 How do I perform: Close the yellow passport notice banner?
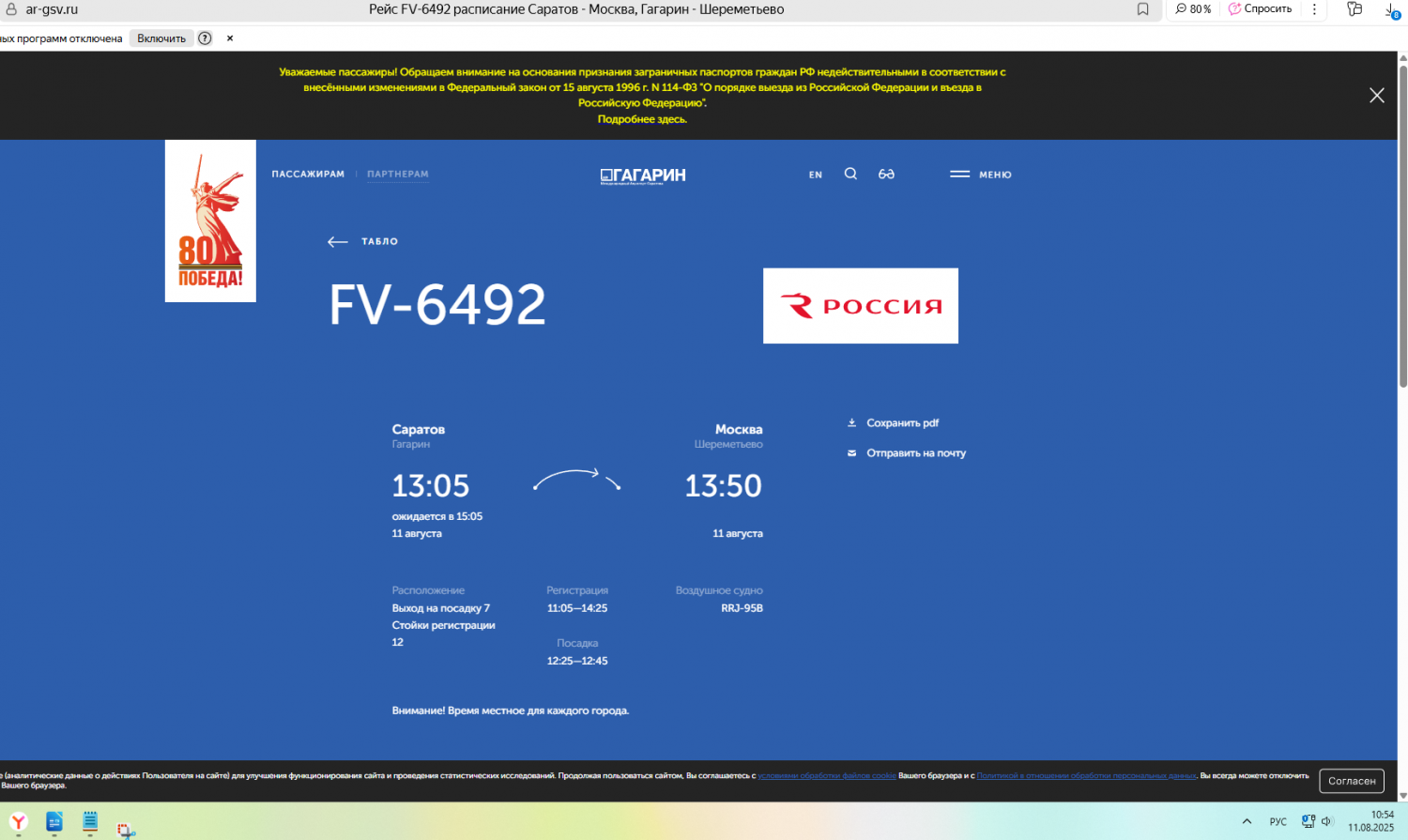point(1377,96)
